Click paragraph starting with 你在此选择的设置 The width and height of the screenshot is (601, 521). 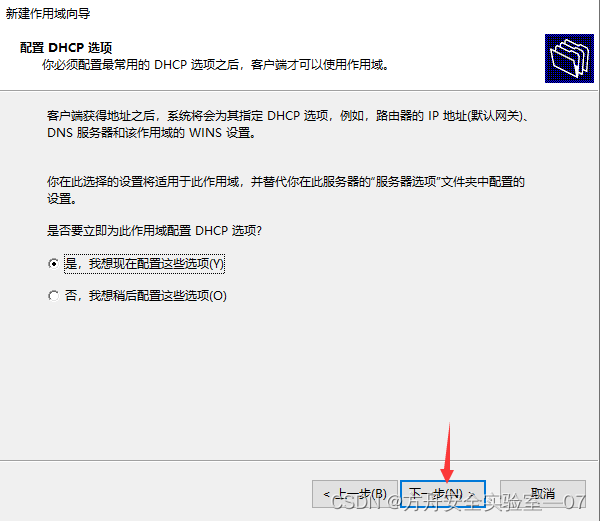pos(286,190)
